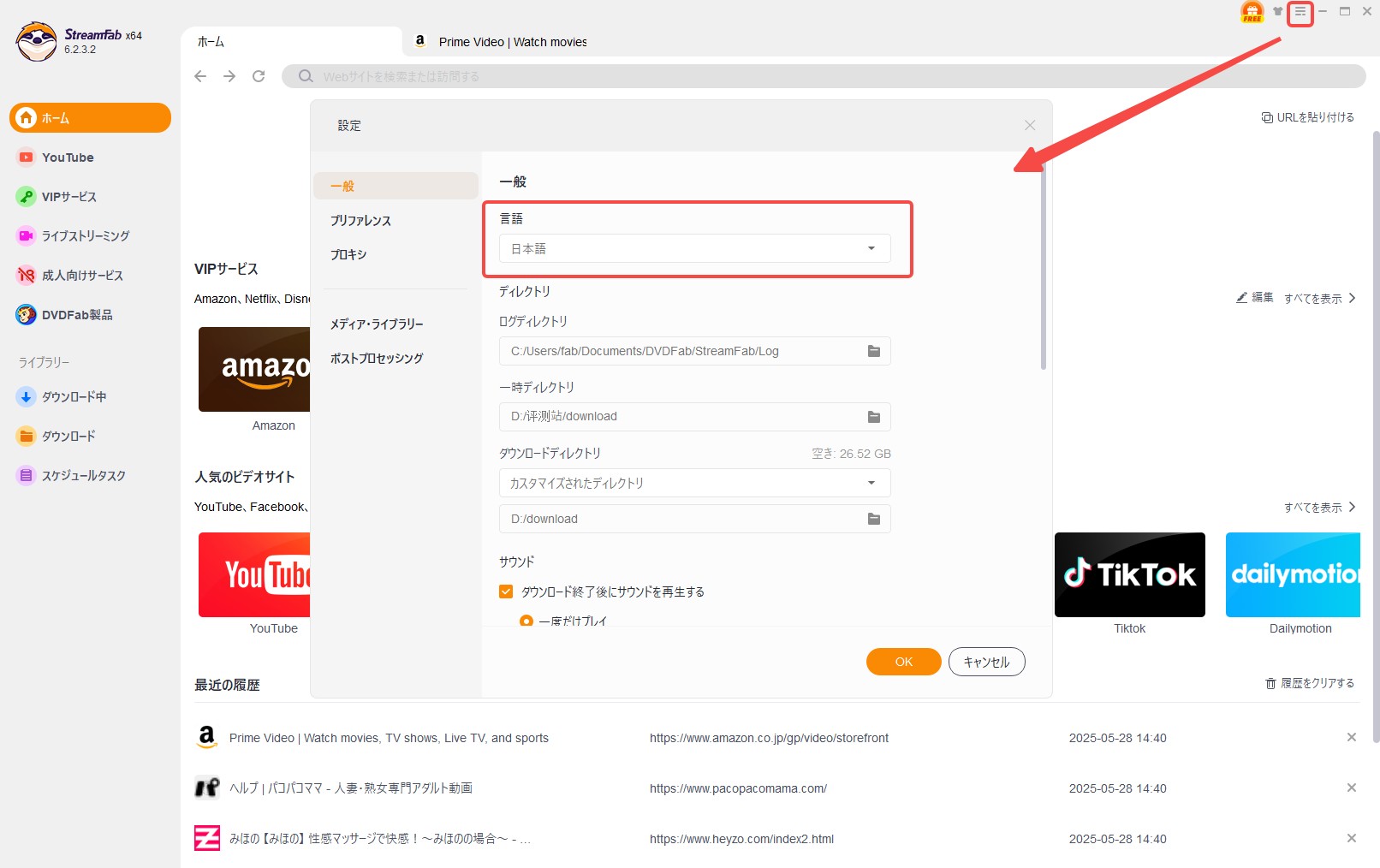1380x868 pixels.
Task: Open the Dailymotion site thumbnail
Action: point(1293,574)
